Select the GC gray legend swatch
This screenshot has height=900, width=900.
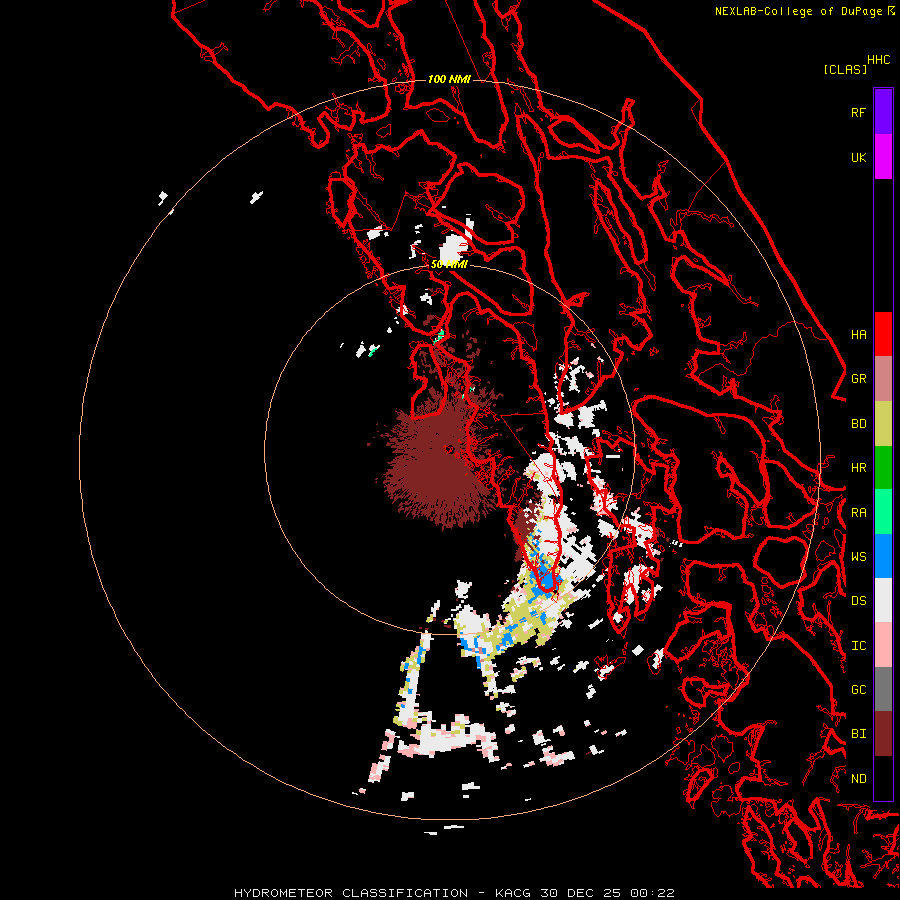883,689
